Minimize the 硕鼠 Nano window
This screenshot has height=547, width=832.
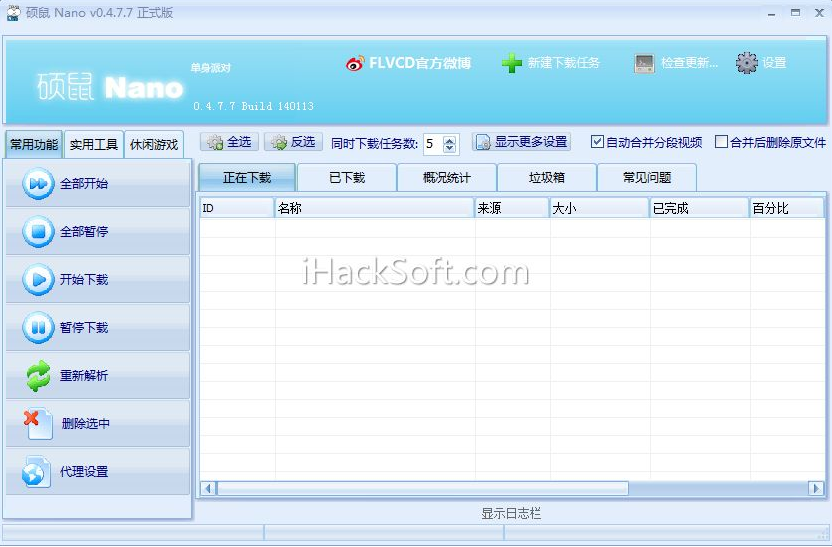(x=772, y=14)
